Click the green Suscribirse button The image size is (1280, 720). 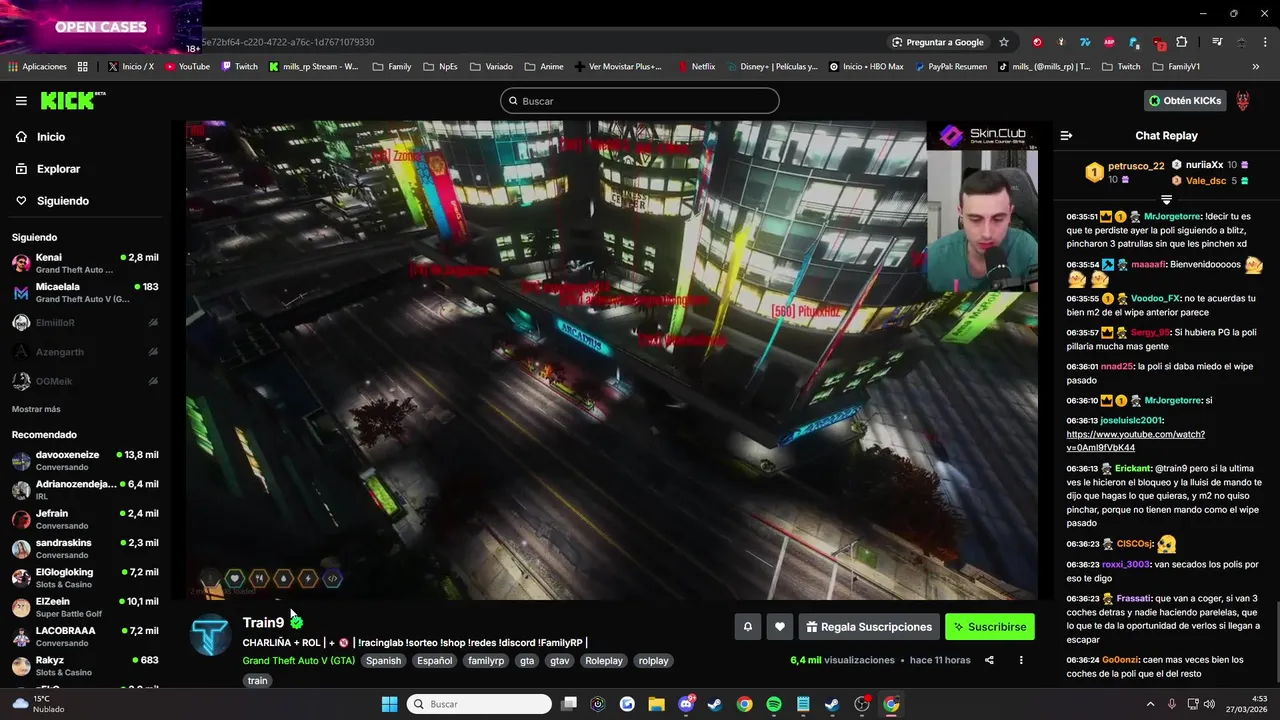tap(990, 627)
